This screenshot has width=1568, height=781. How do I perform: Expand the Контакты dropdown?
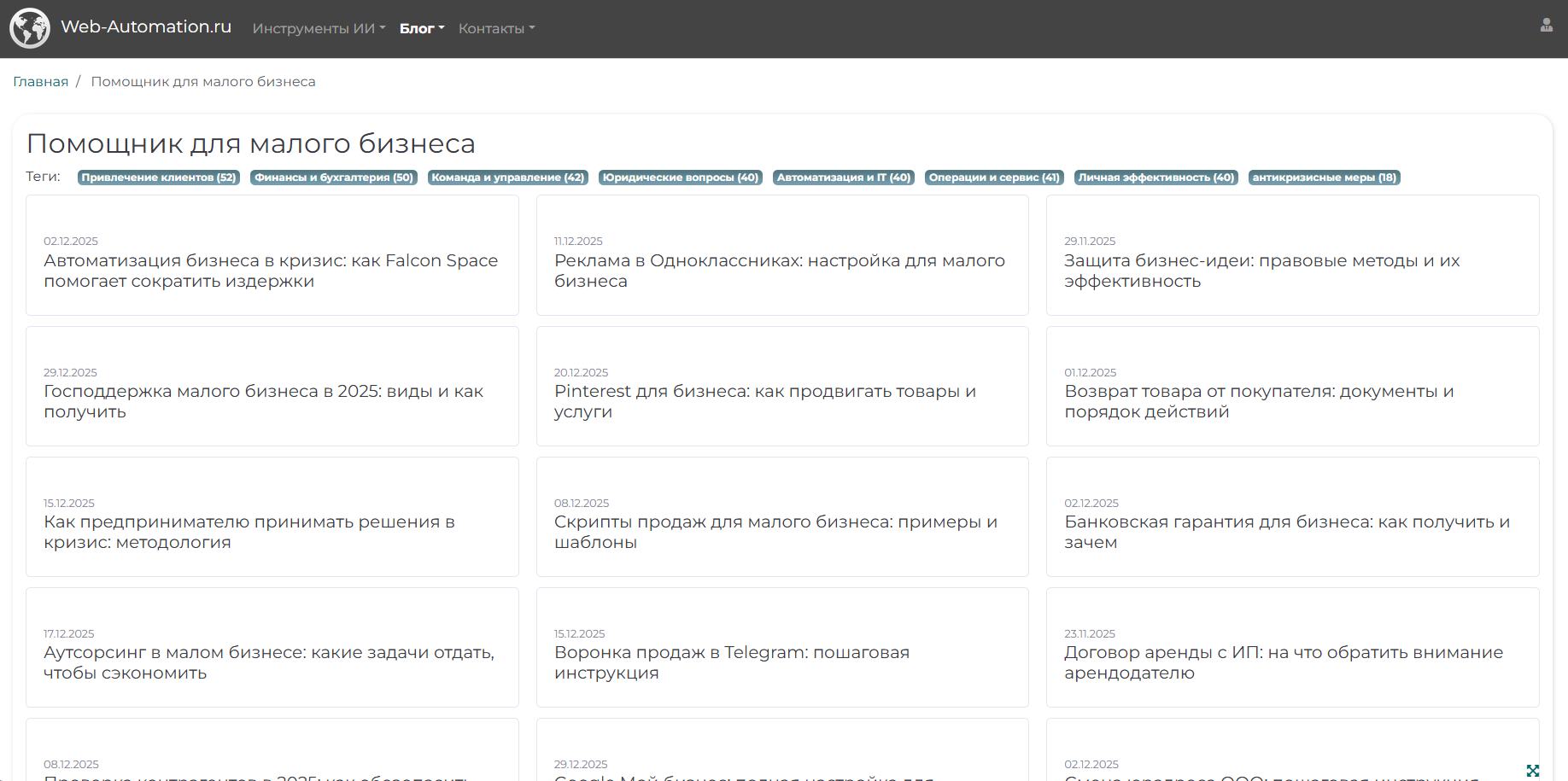pyautogui.click(x=496, y=28)
